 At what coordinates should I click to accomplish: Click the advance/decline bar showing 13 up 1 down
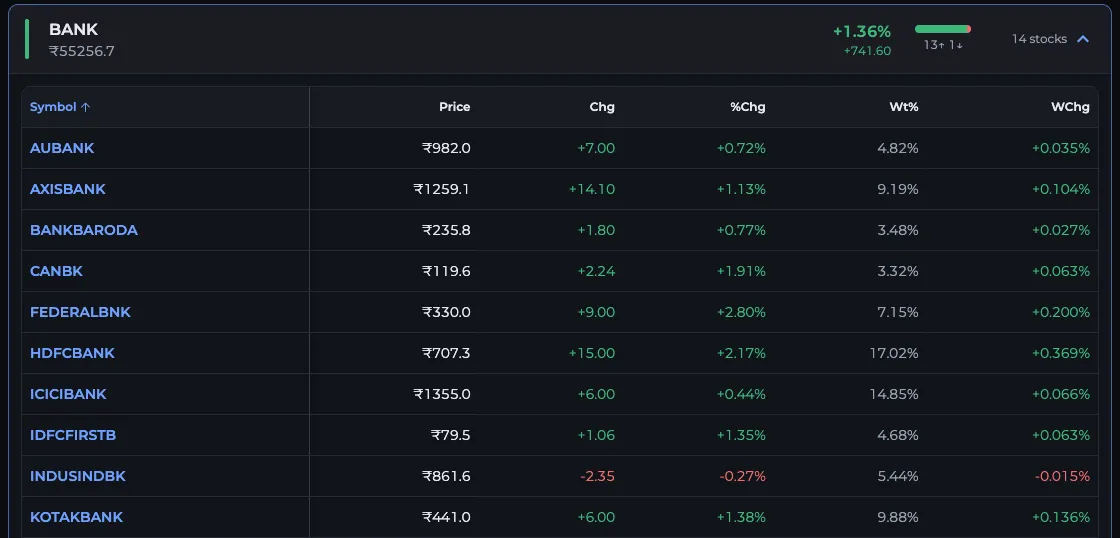(x=943, y=29)
